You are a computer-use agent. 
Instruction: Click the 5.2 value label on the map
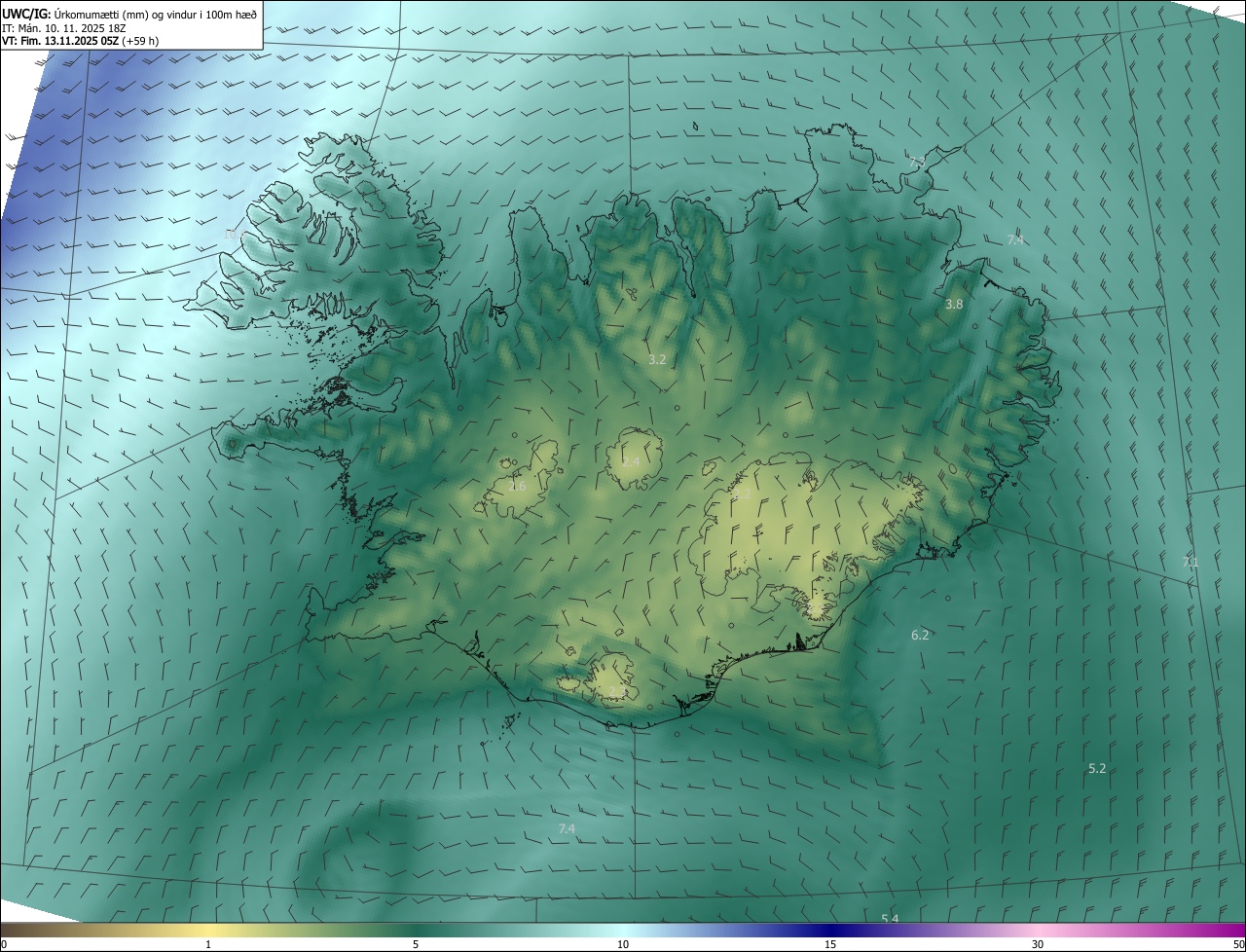click(1097, 769)
